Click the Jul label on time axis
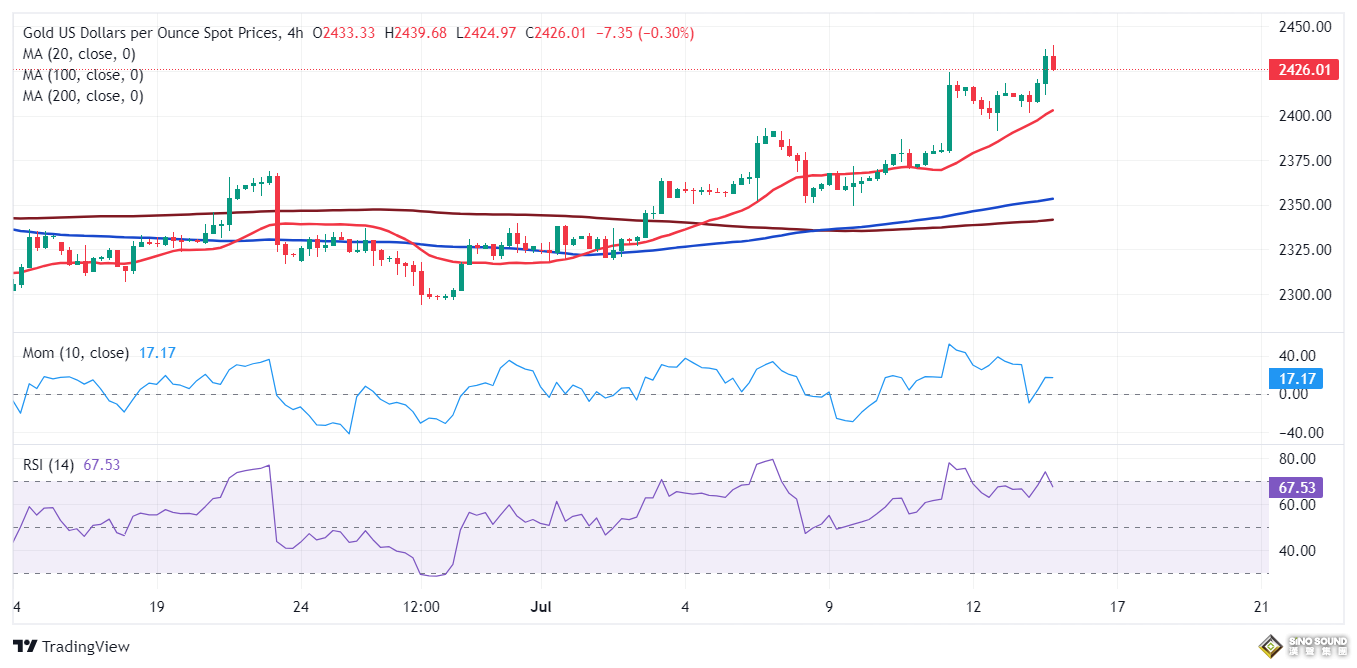This screenshot has height=668, width=1357. click(x=541, y=606)
